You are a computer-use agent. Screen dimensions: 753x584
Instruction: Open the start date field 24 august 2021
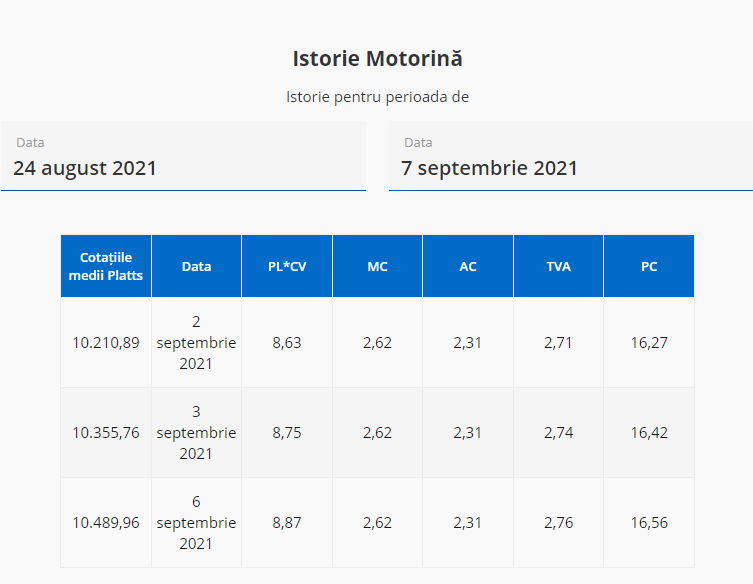[x=183, y=167]
